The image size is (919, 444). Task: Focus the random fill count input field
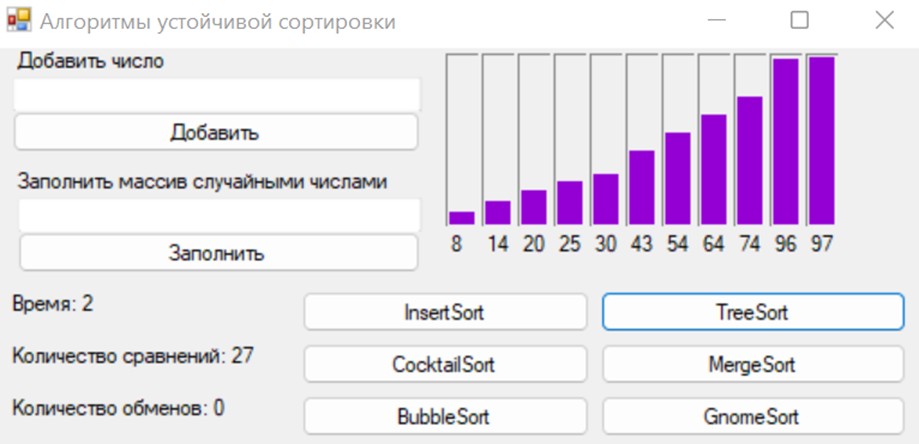(219, 215)
